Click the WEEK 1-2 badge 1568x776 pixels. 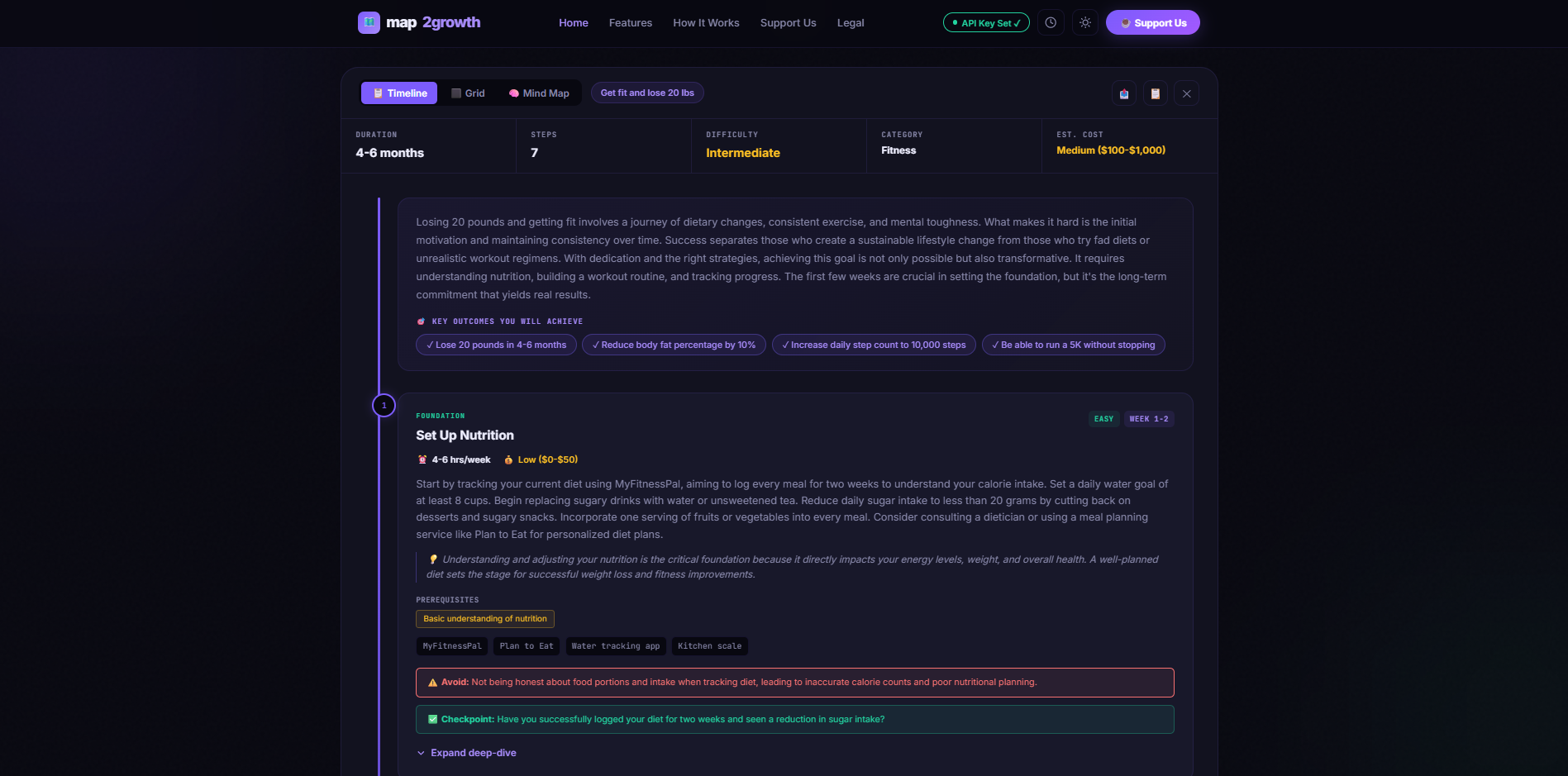pos(1149,419)
